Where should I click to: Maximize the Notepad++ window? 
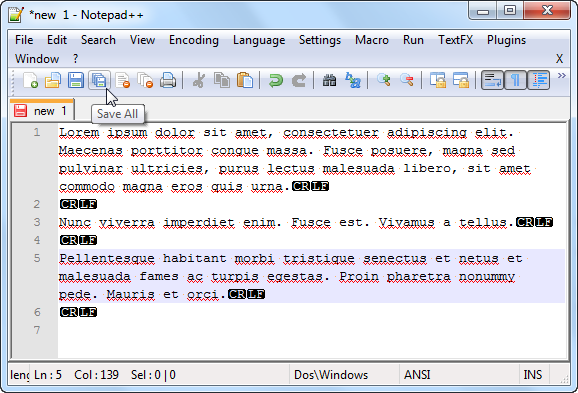pyautogui.click(x=509, y=10)
